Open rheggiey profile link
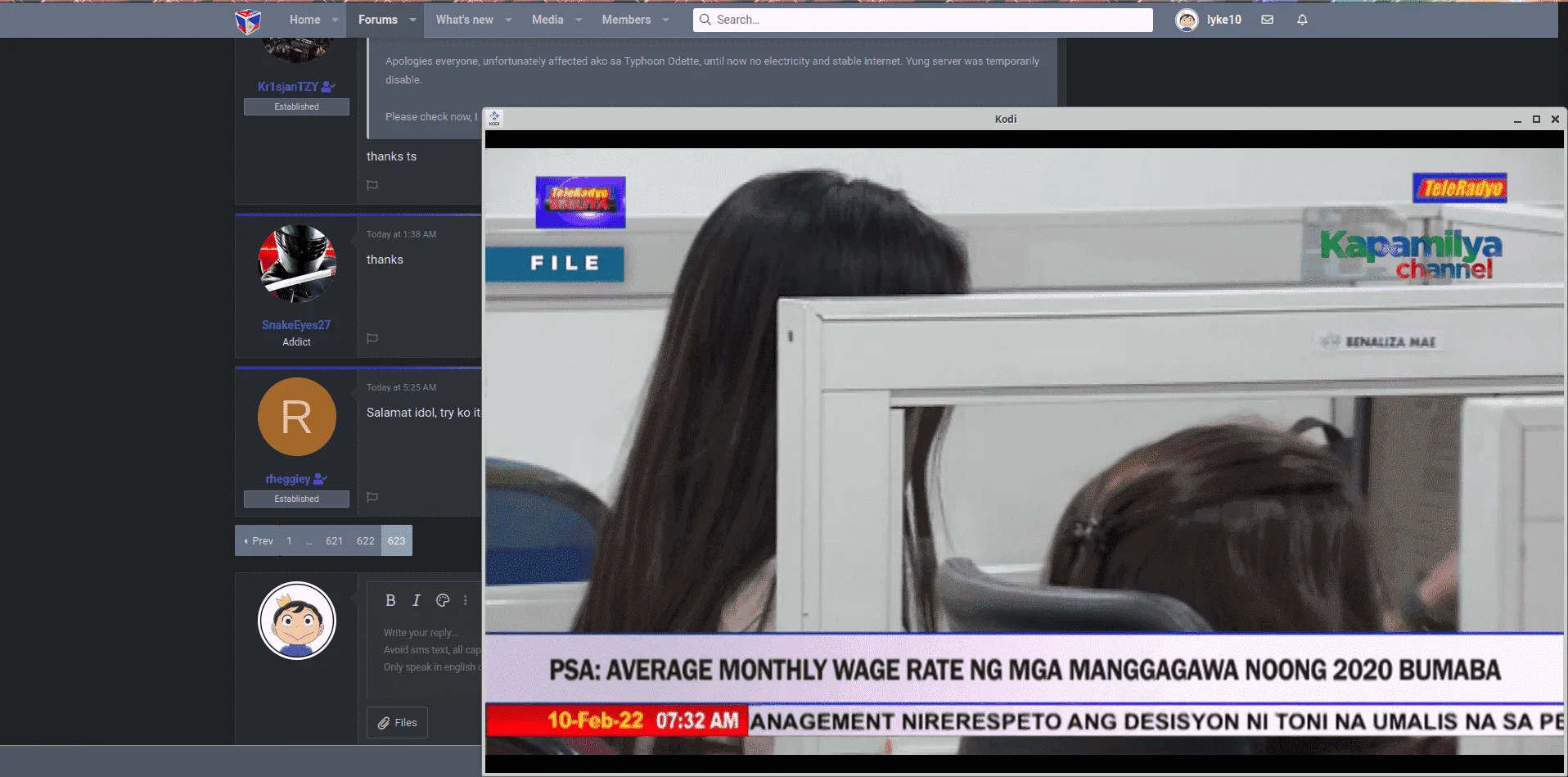 288,479
